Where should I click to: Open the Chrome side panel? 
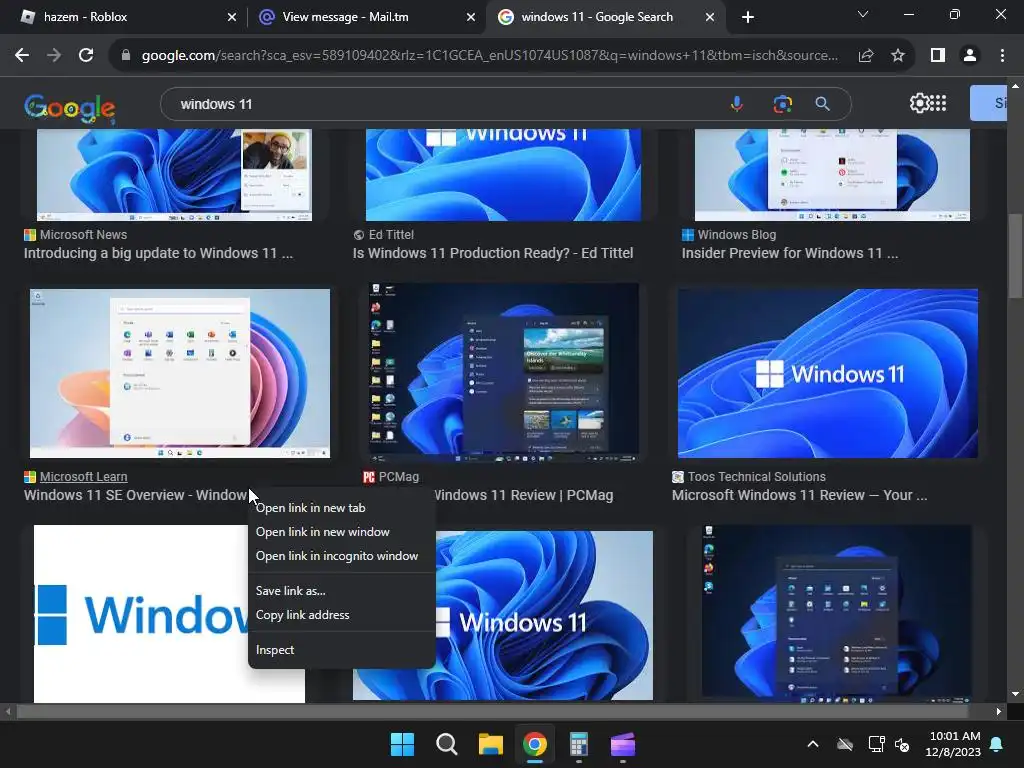[x=938, y=56]
